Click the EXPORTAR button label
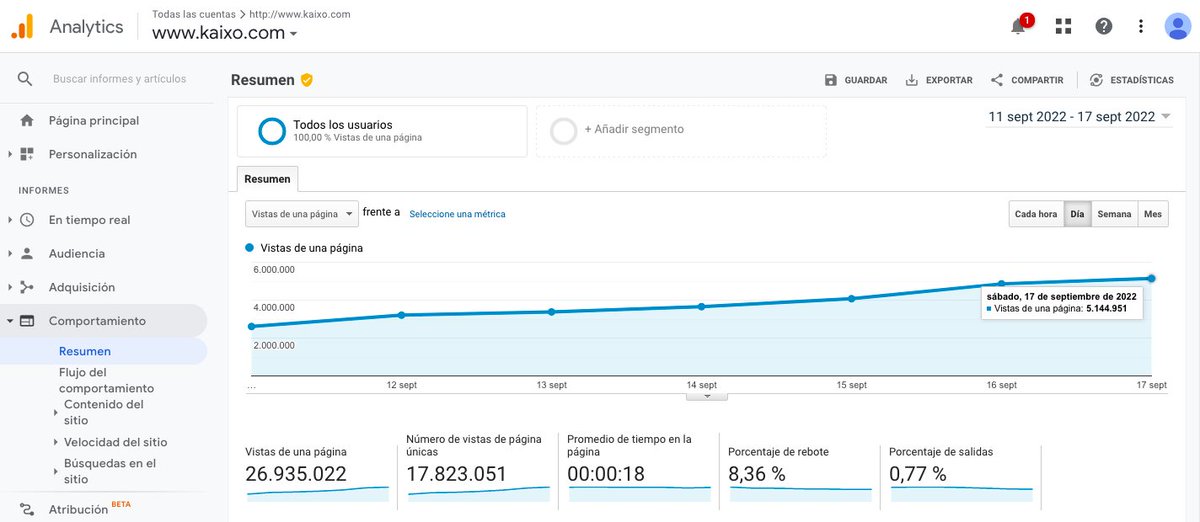The width and height of the screenshot is (1200, 522). [x=949, y=80]
